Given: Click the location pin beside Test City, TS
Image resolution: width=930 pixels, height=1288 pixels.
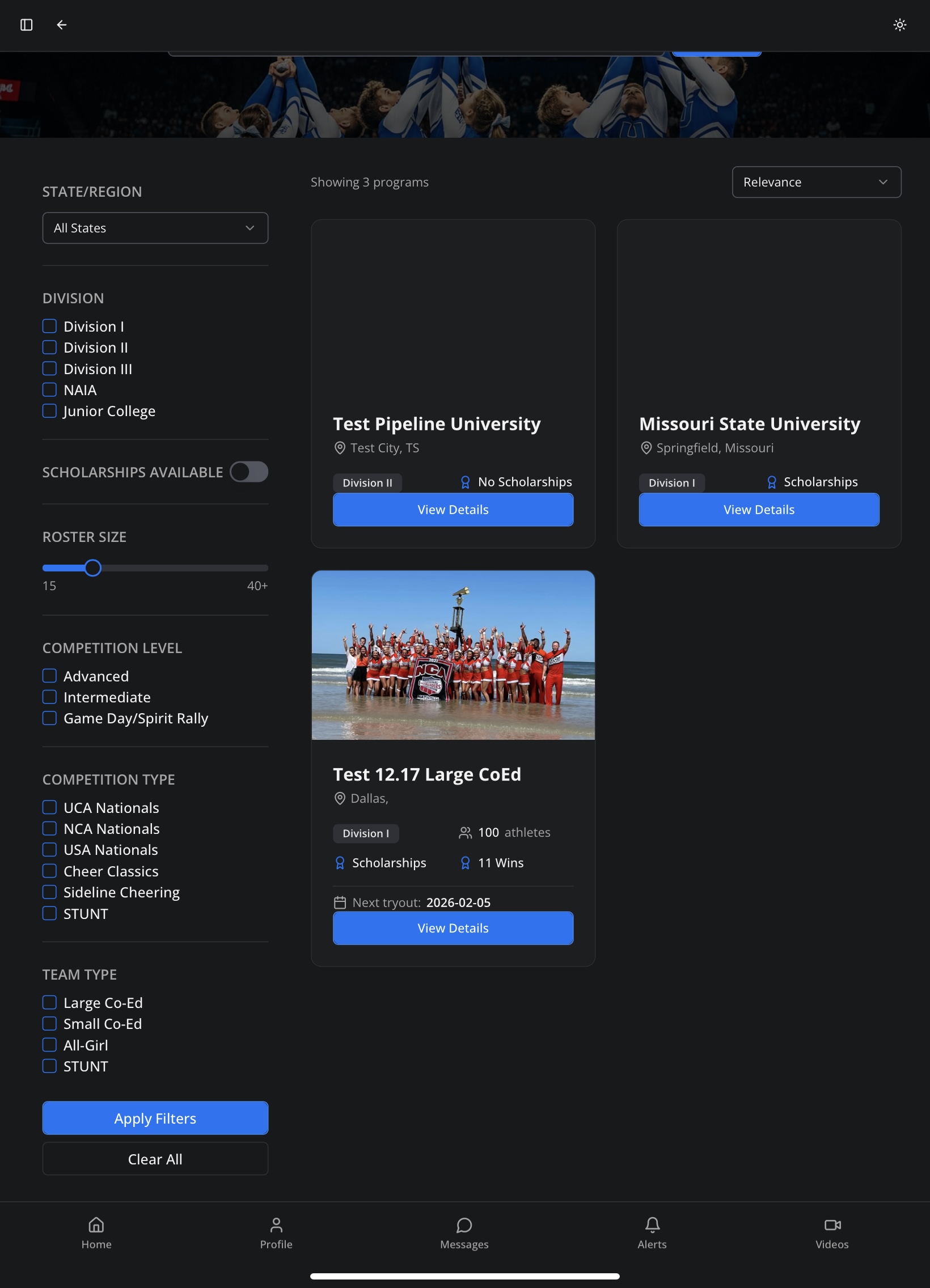Looking at the screenshot, I should pyautogui.click(x=340, y=448).
